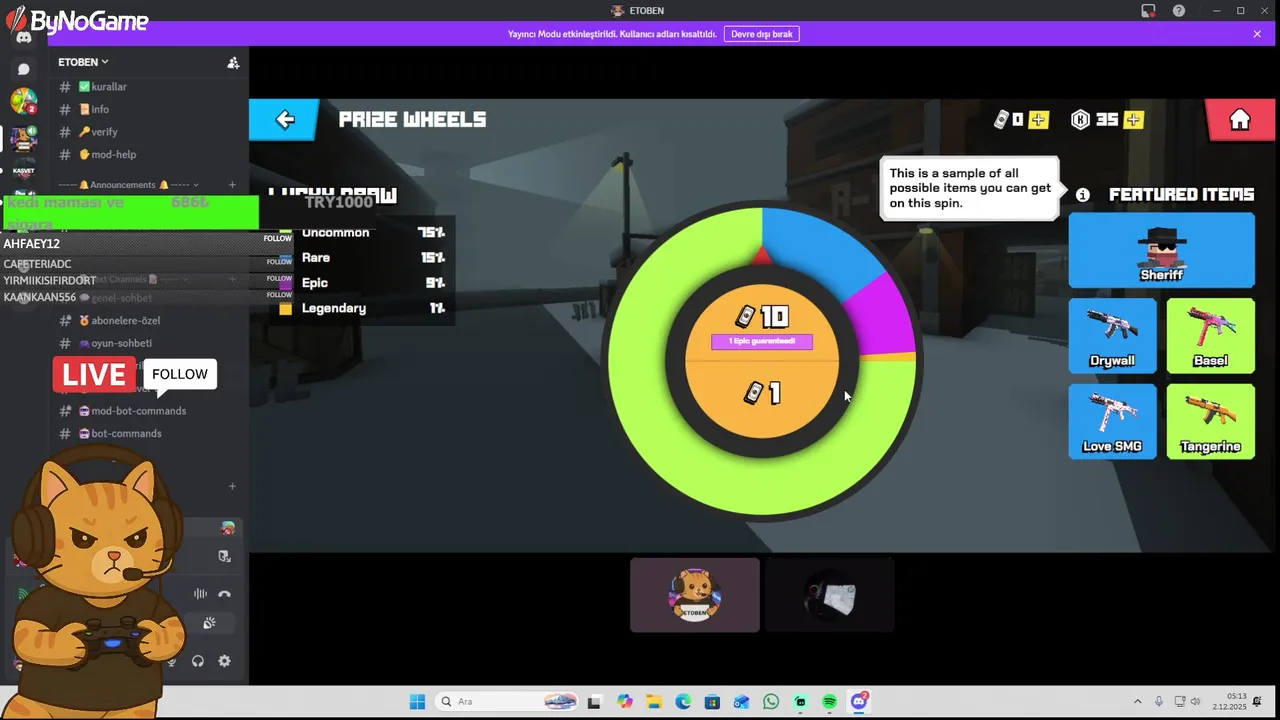1280x720 pixels.
Task: Click the info icon beside Featured Items
Action: click(x=1082, y=195)
